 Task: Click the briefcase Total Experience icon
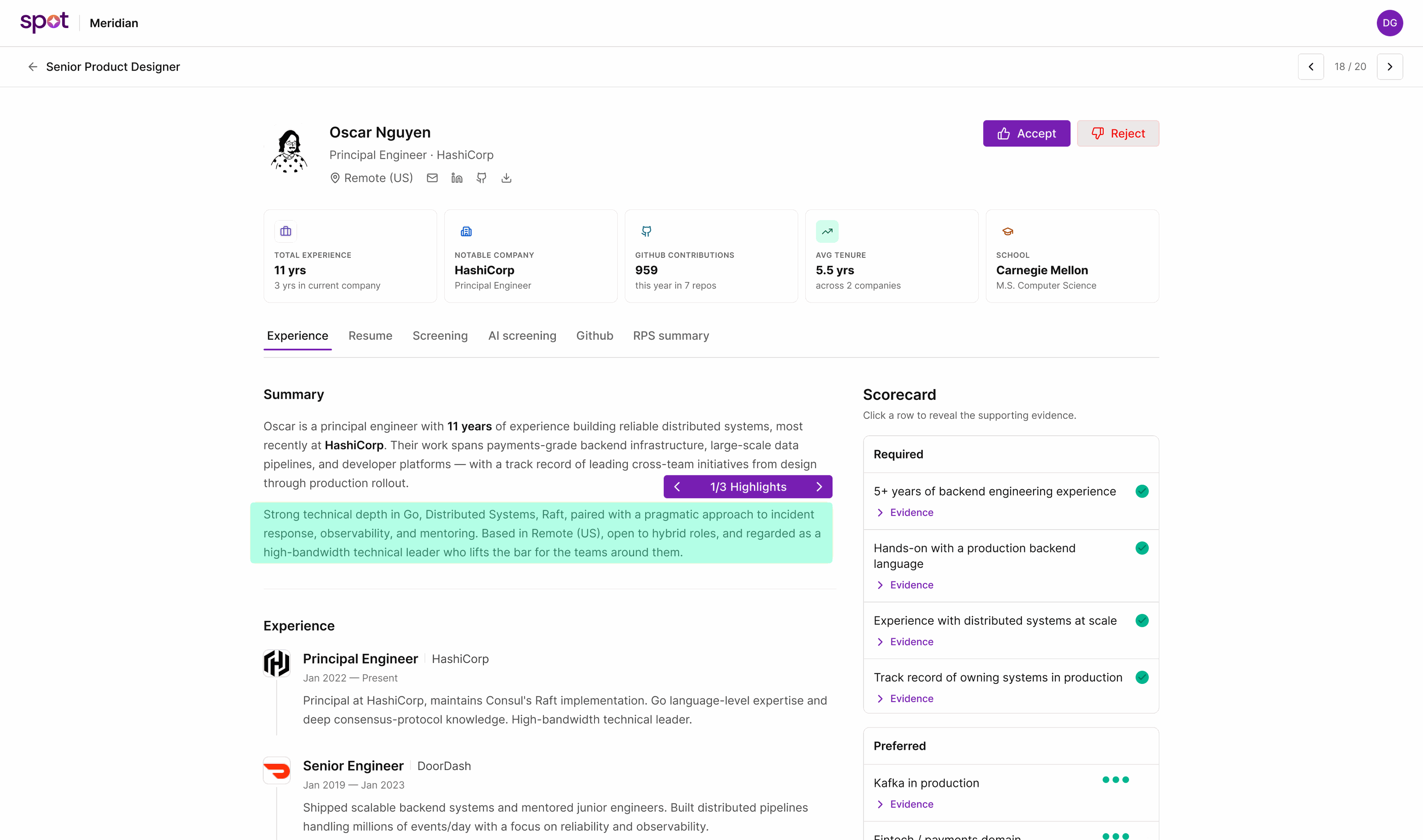(286, 232)
